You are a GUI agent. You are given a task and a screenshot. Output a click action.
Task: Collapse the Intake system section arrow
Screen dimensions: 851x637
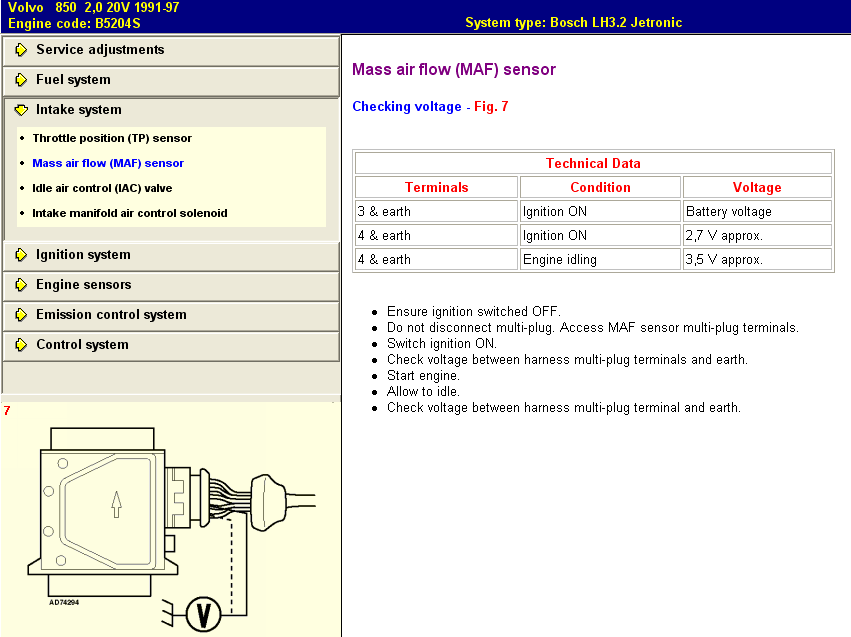click(21, 110)
